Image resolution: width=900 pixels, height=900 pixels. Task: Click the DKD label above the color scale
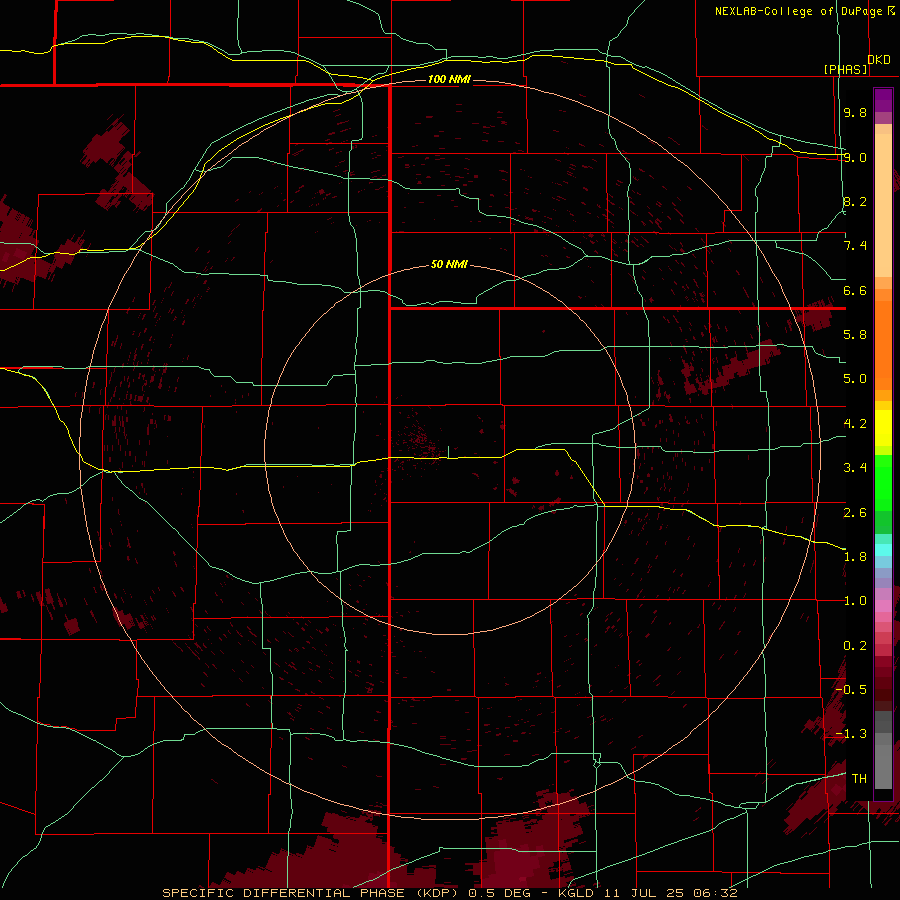pyautogui.click(x=879, y=60)
